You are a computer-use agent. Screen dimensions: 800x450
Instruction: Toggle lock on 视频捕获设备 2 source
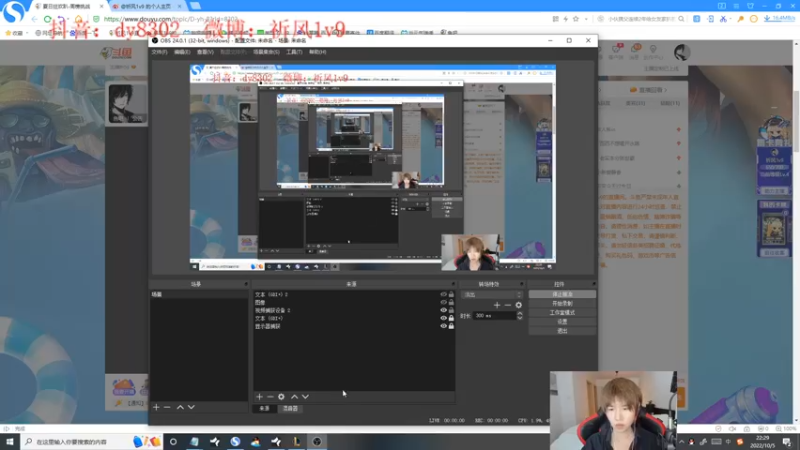451,310
